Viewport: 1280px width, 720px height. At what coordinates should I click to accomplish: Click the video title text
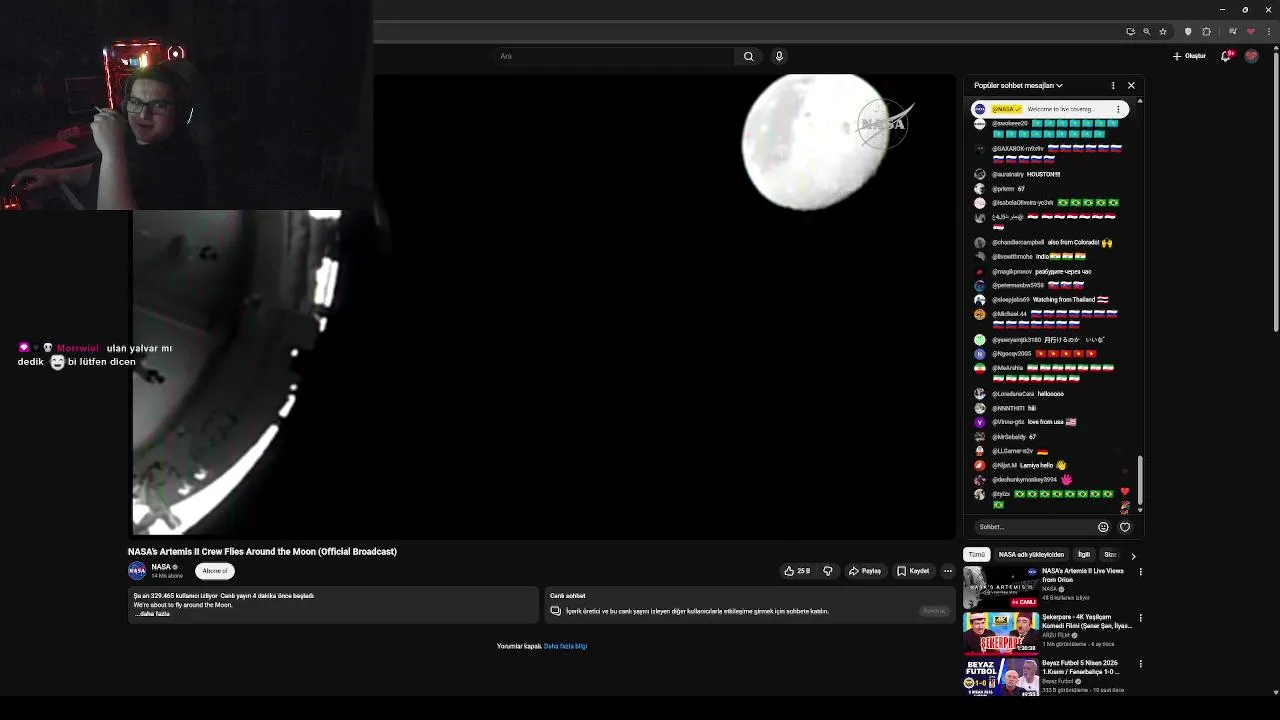click(x=262, y=551)
